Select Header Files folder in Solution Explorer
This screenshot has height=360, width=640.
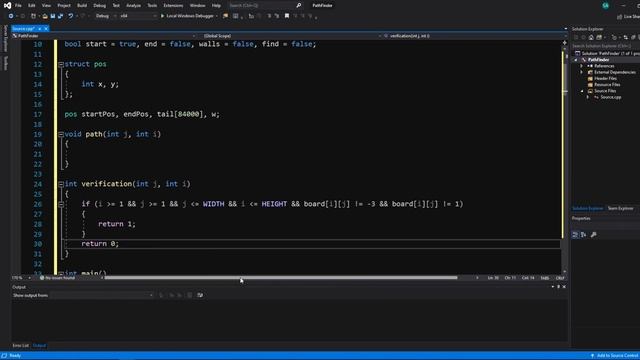[x=605, y=78]
